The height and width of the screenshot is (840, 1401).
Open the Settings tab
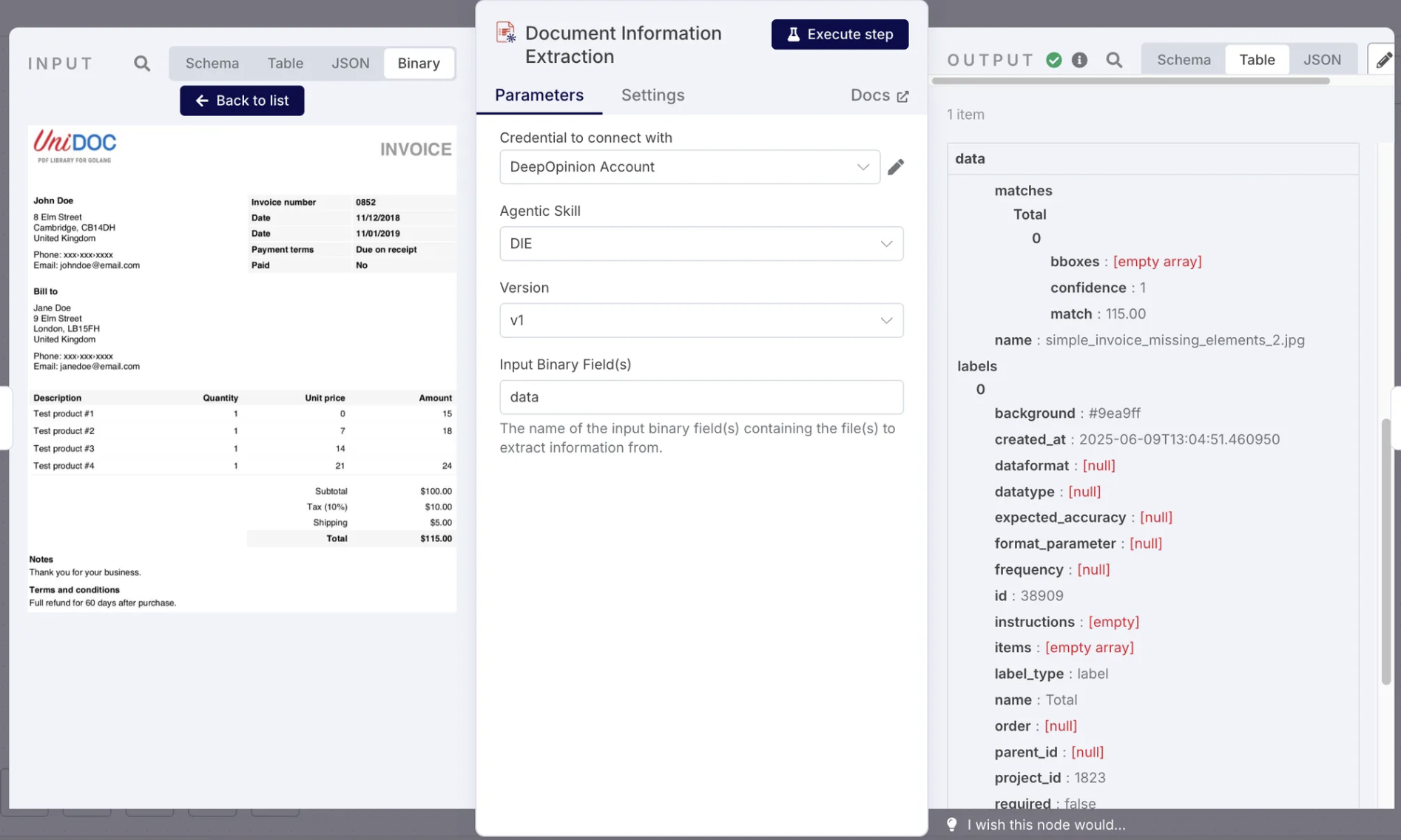point(652,95)
